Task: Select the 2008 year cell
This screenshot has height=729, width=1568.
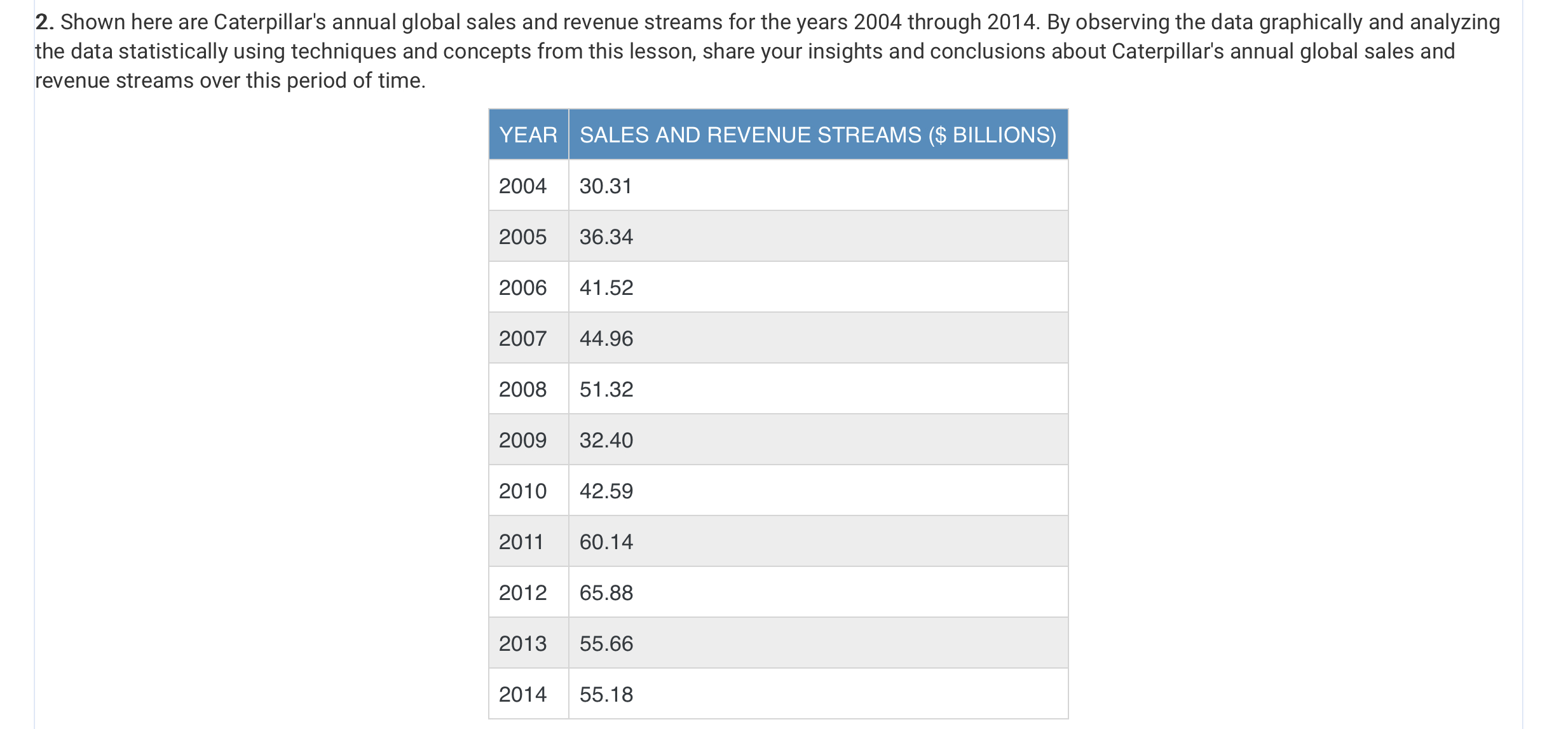Action: 528,388
